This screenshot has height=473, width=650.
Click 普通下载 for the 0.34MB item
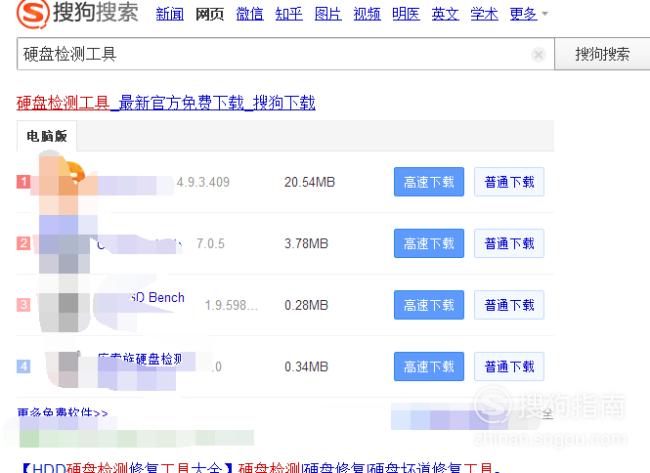coord(509,366)
